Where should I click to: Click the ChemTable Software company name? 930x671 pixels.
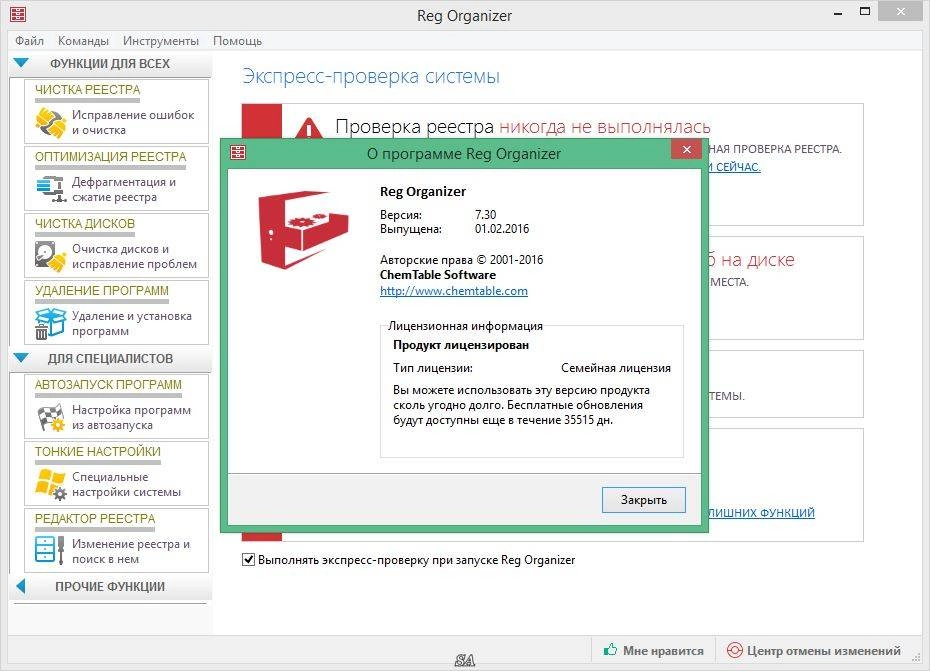pos(438,275)
